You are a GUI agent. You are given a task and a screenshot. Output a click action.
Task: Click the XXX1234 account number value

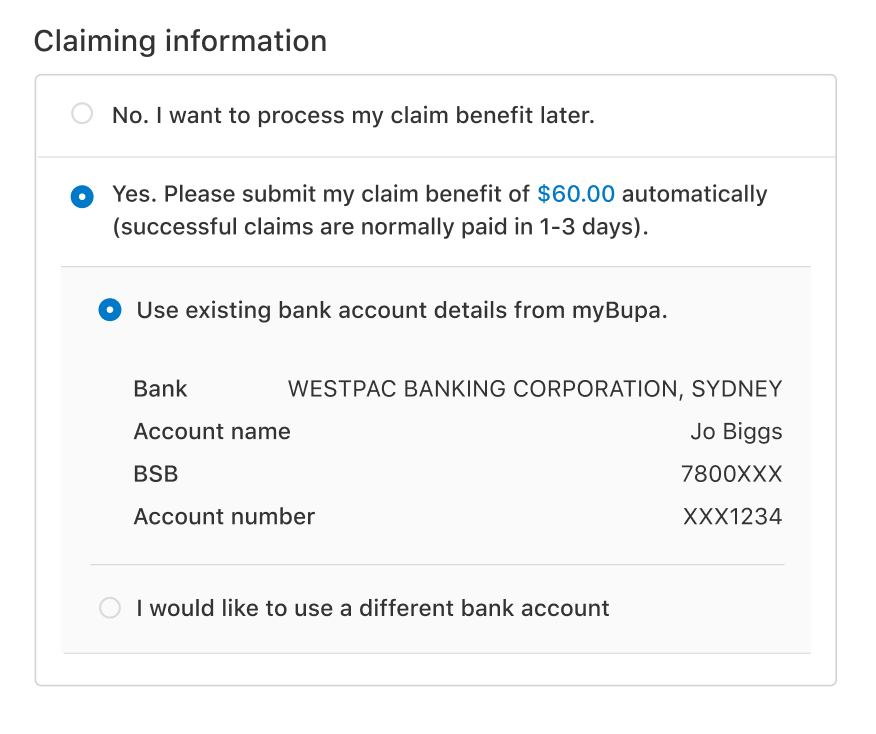tap(732, 517)
